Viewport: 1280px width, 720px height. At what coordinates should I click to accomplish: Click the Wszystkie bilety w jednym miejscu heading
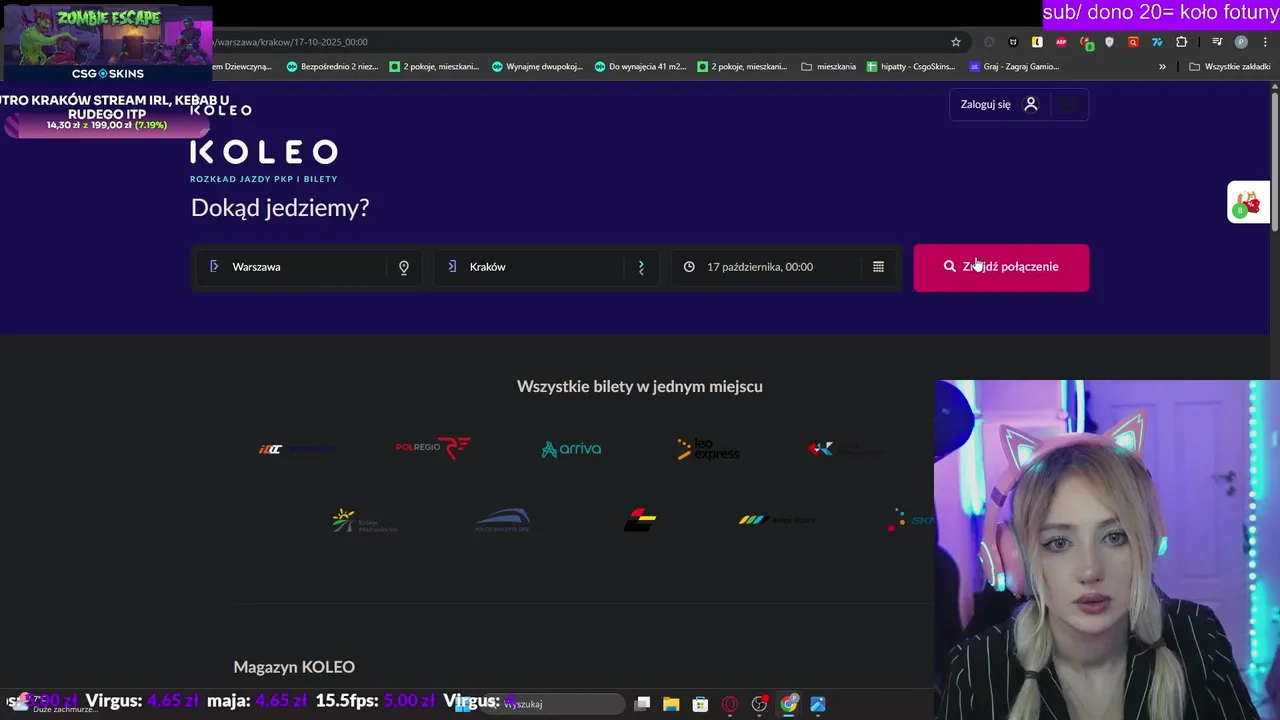pos(640,386)
